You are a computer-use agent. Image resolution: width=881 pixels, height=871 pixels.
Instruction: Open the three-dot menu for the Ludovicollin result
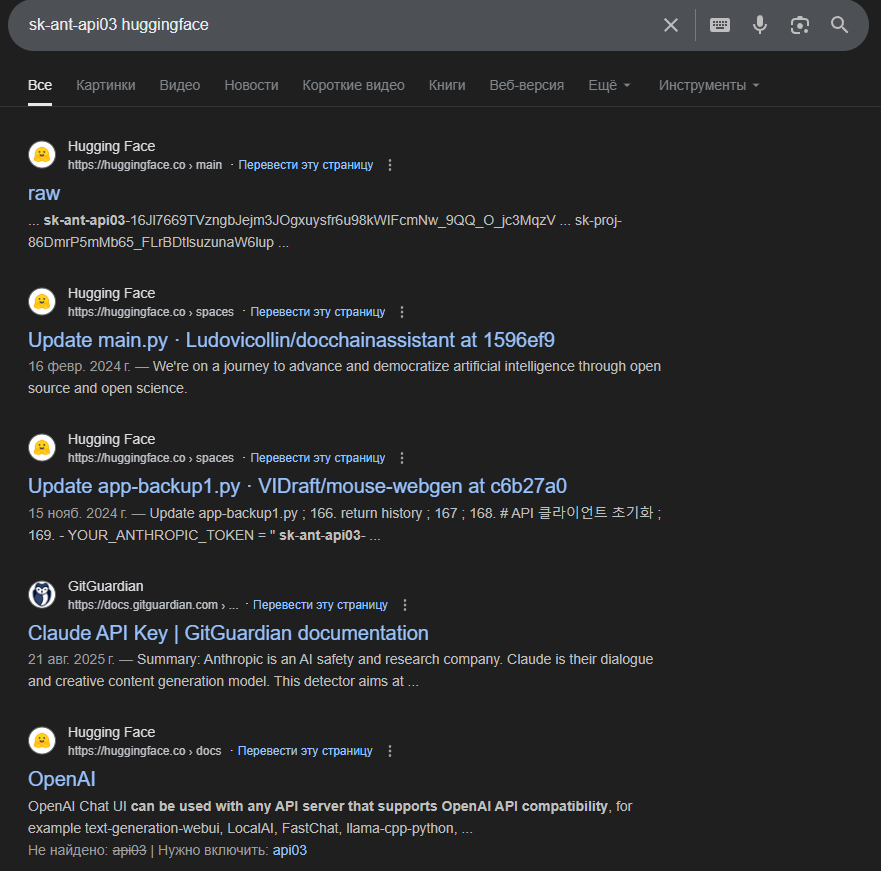pos(402,312)
